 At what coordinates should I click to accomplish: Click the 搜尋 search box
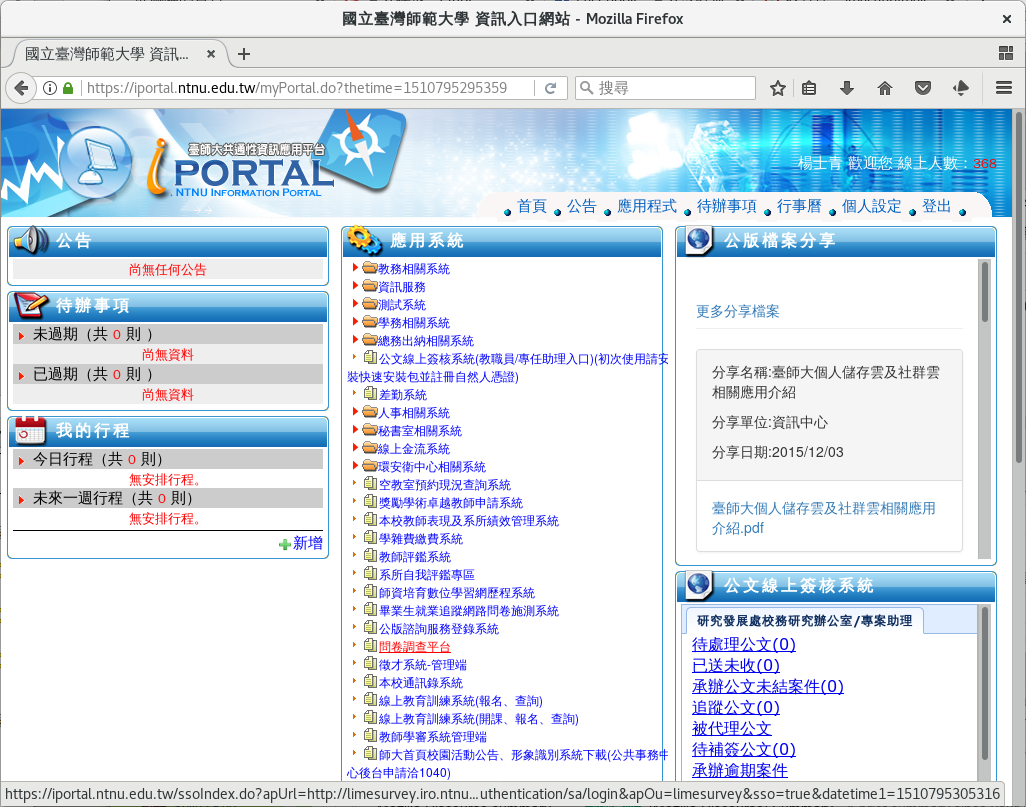point(665,88)
